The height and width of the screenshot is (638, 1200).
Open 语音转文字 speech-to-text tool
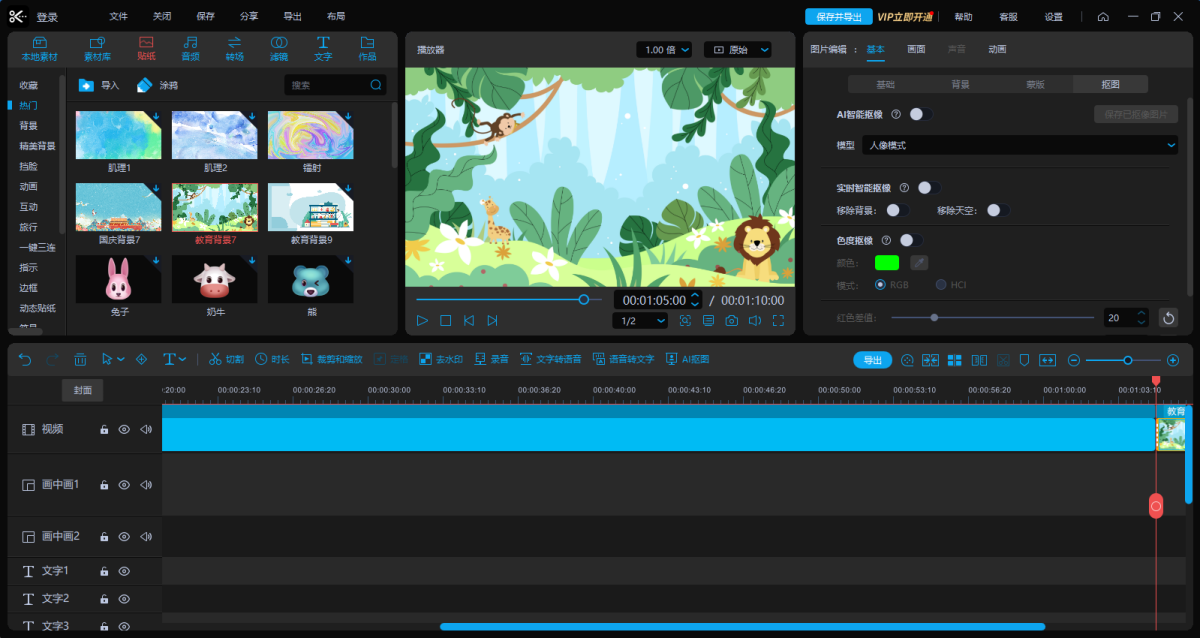click(x=623, y=359)
